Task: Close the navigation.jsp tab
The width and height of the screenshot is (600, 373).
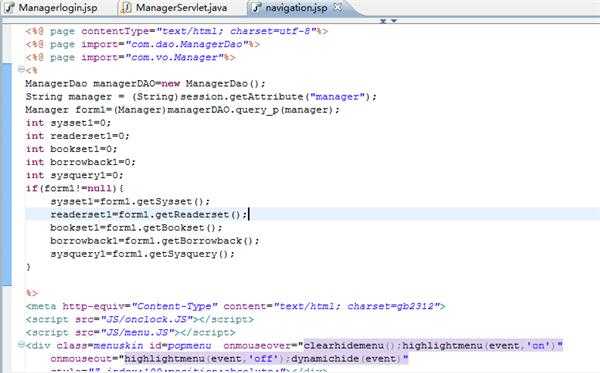Action: click(338, 7)
